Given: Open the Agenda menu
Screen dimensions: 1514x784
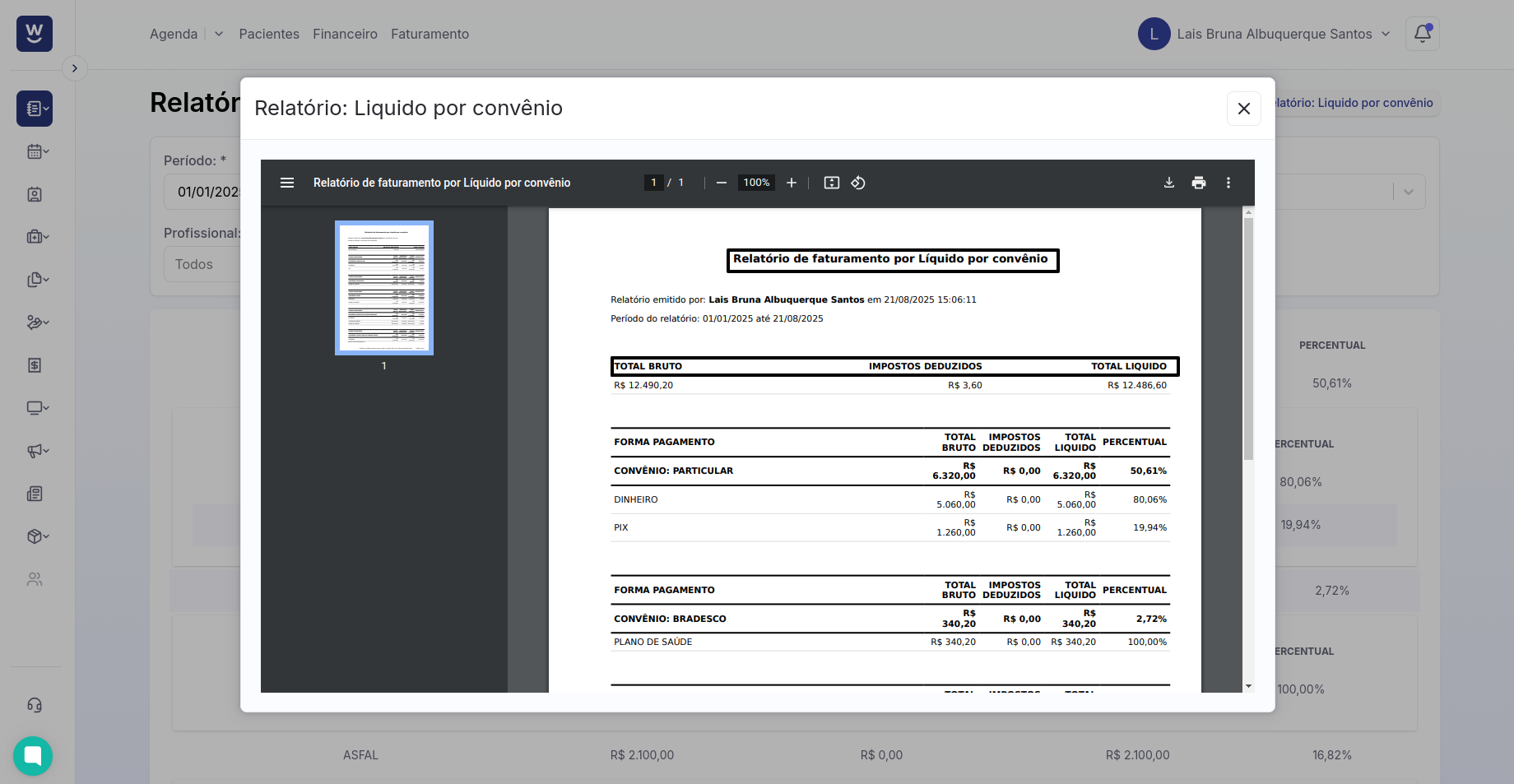Looking at the screenshot, I should tap(174, 34).
